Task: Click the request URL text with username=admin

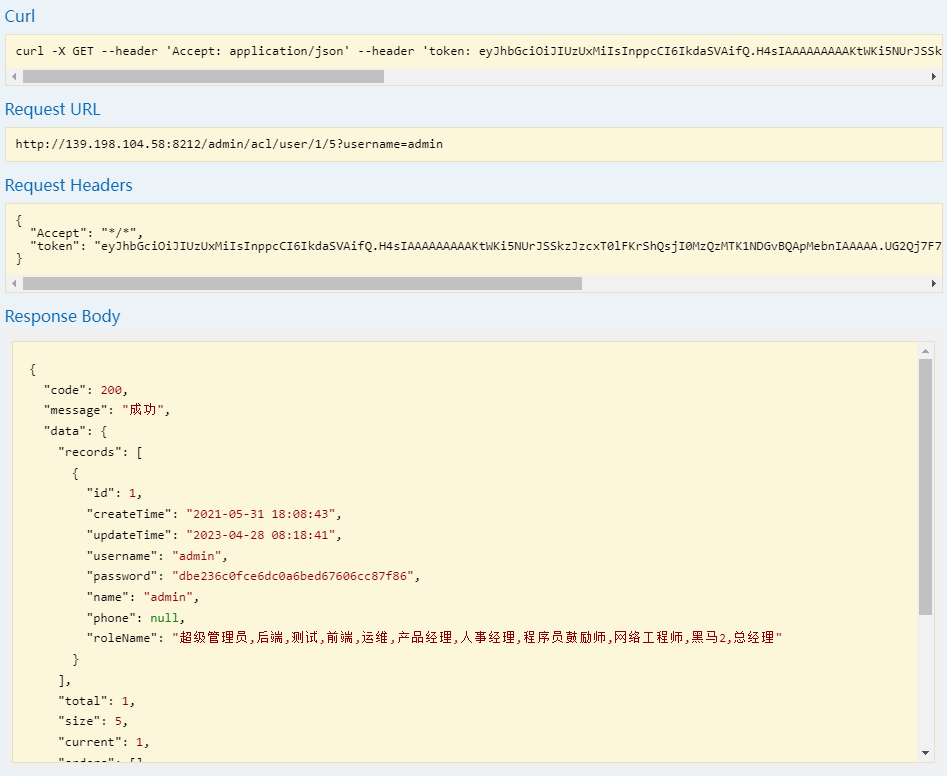Action: tap(229, 144)
